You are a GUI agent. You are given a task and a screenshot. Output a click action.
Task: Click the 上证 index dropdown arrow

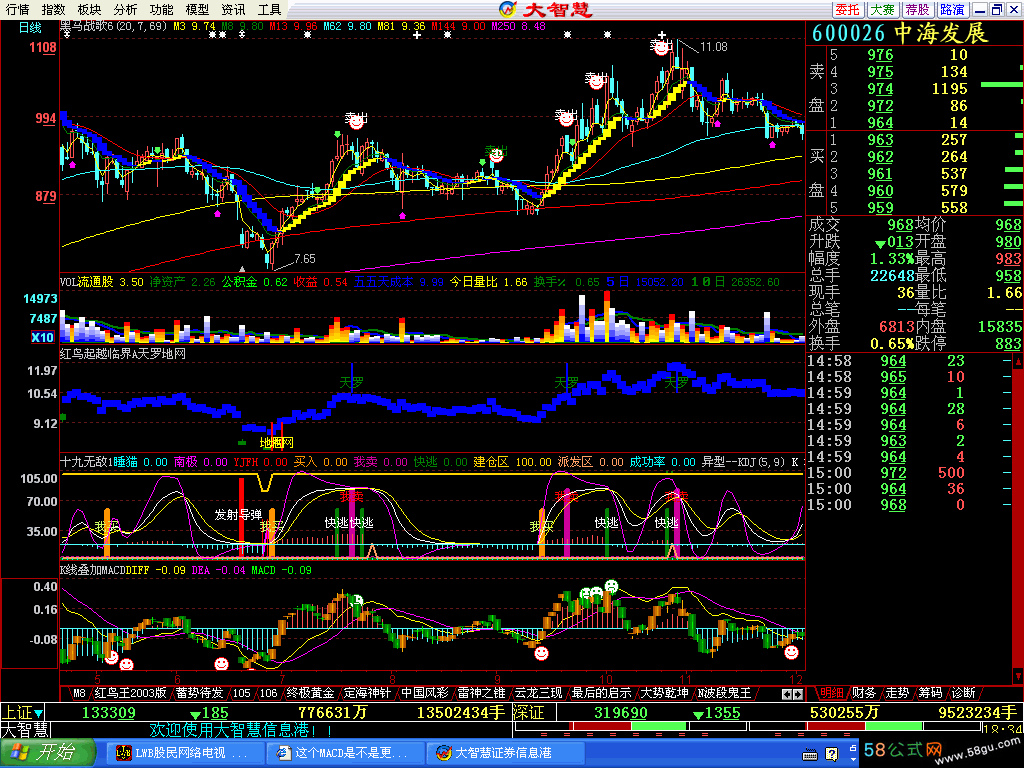pyautogui.click(x=39, y=713)
